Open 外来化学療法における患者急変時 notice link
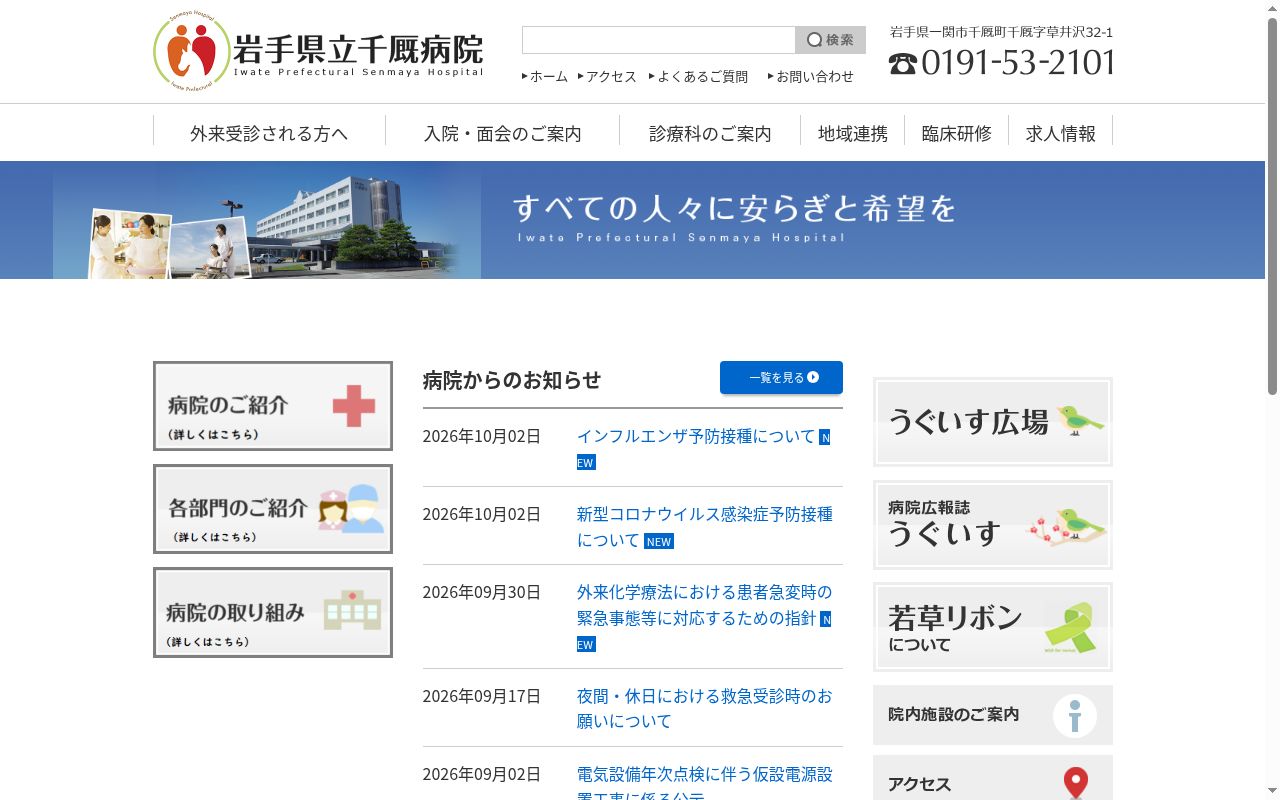The height and width of the screenshot is (800, 1280). coord(704,605)
